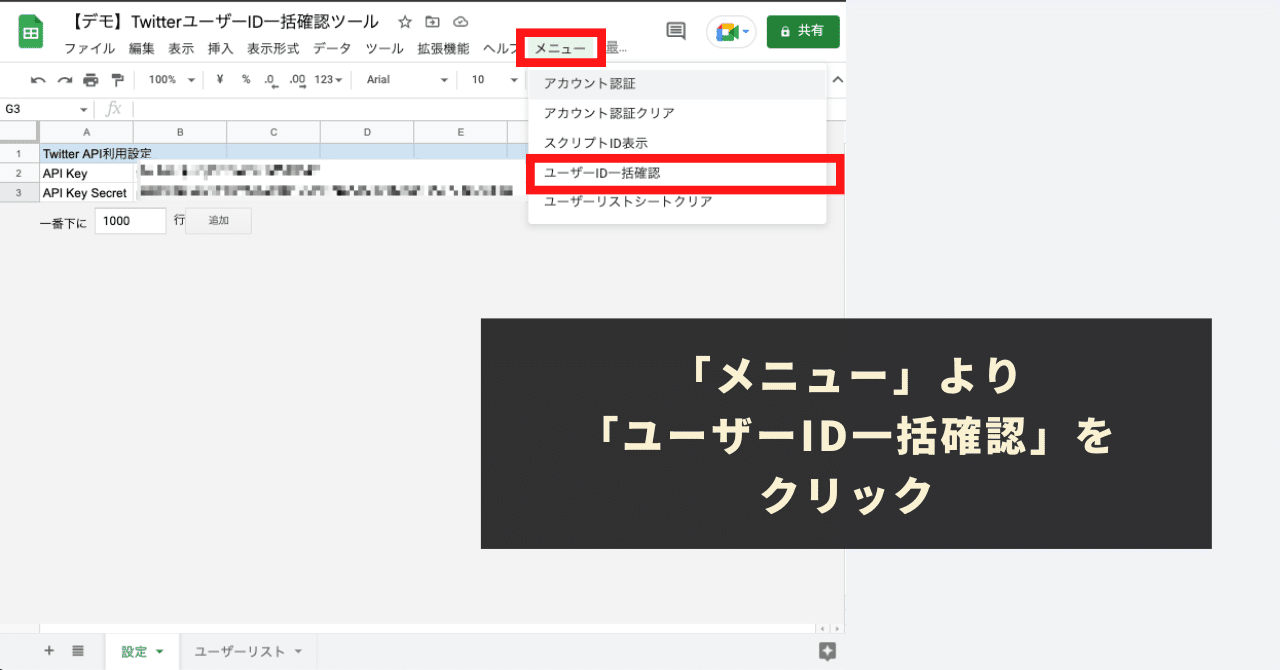Click the undo icon
The width and height of the screenshot is (1280, 670).
pos(38,79)
